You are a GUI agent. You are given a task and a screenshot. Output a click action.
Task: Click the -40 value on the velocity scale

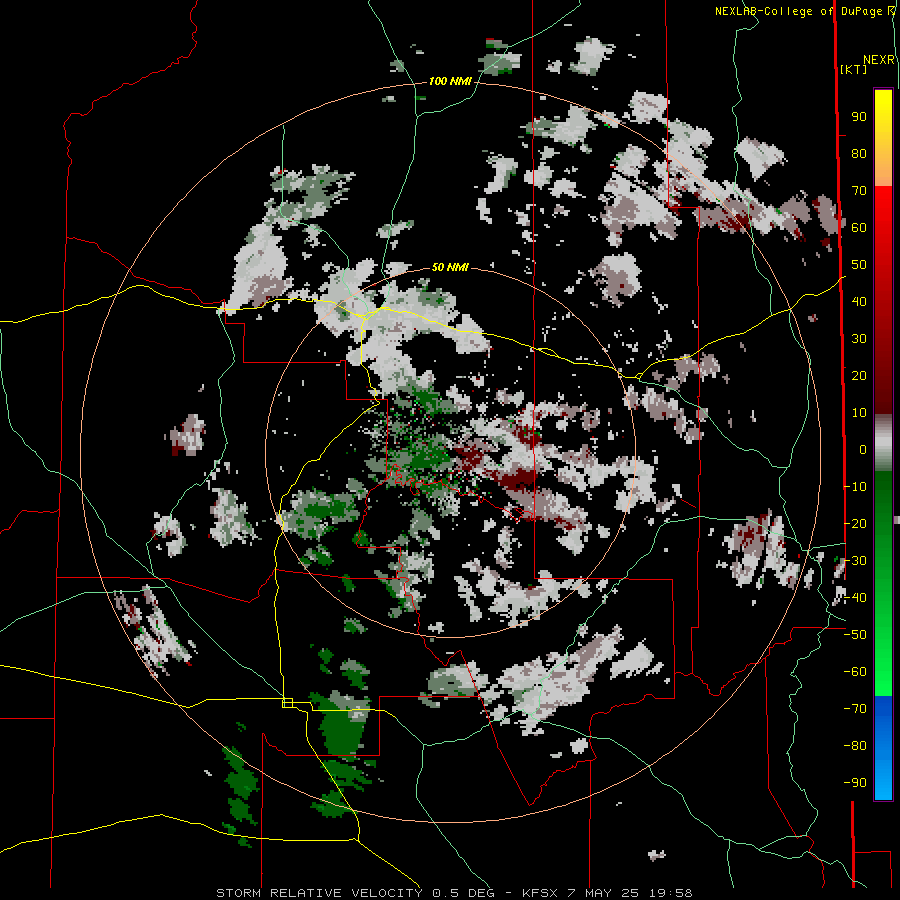[x=855, y=598]
